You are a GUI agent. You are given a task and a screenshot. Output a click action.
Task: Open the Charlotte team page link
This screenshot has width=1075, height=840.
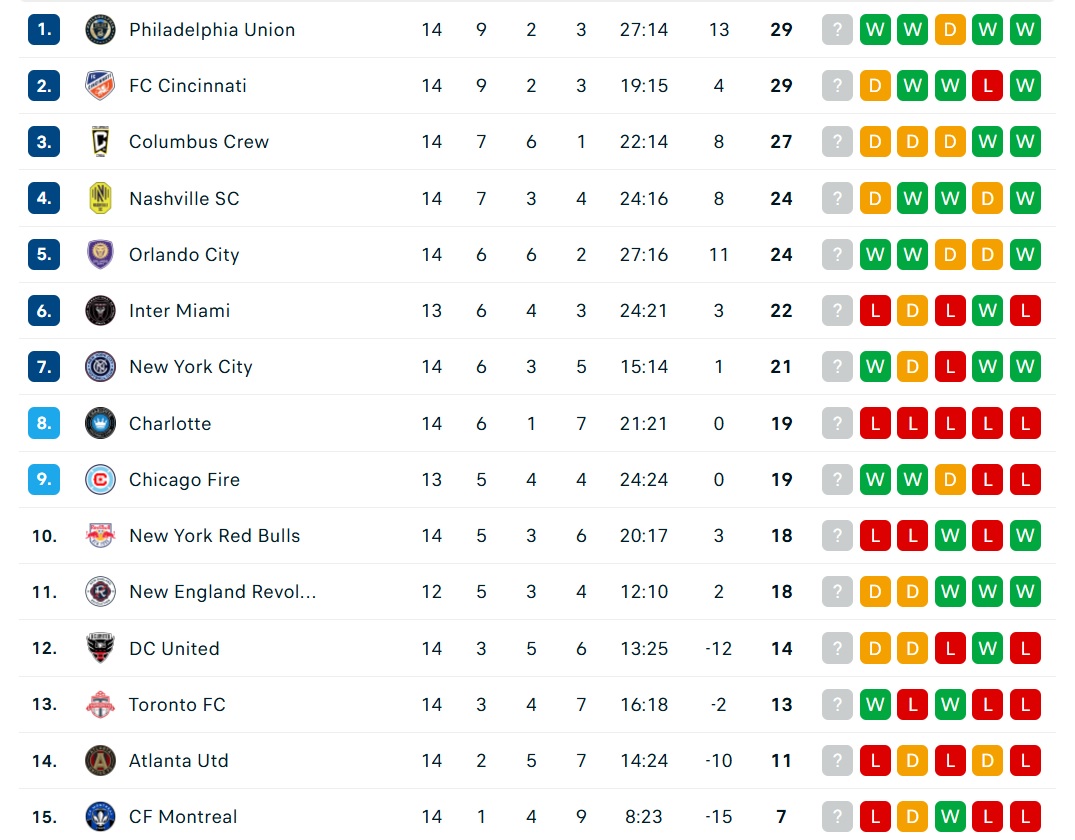click(x=170, y=423)
